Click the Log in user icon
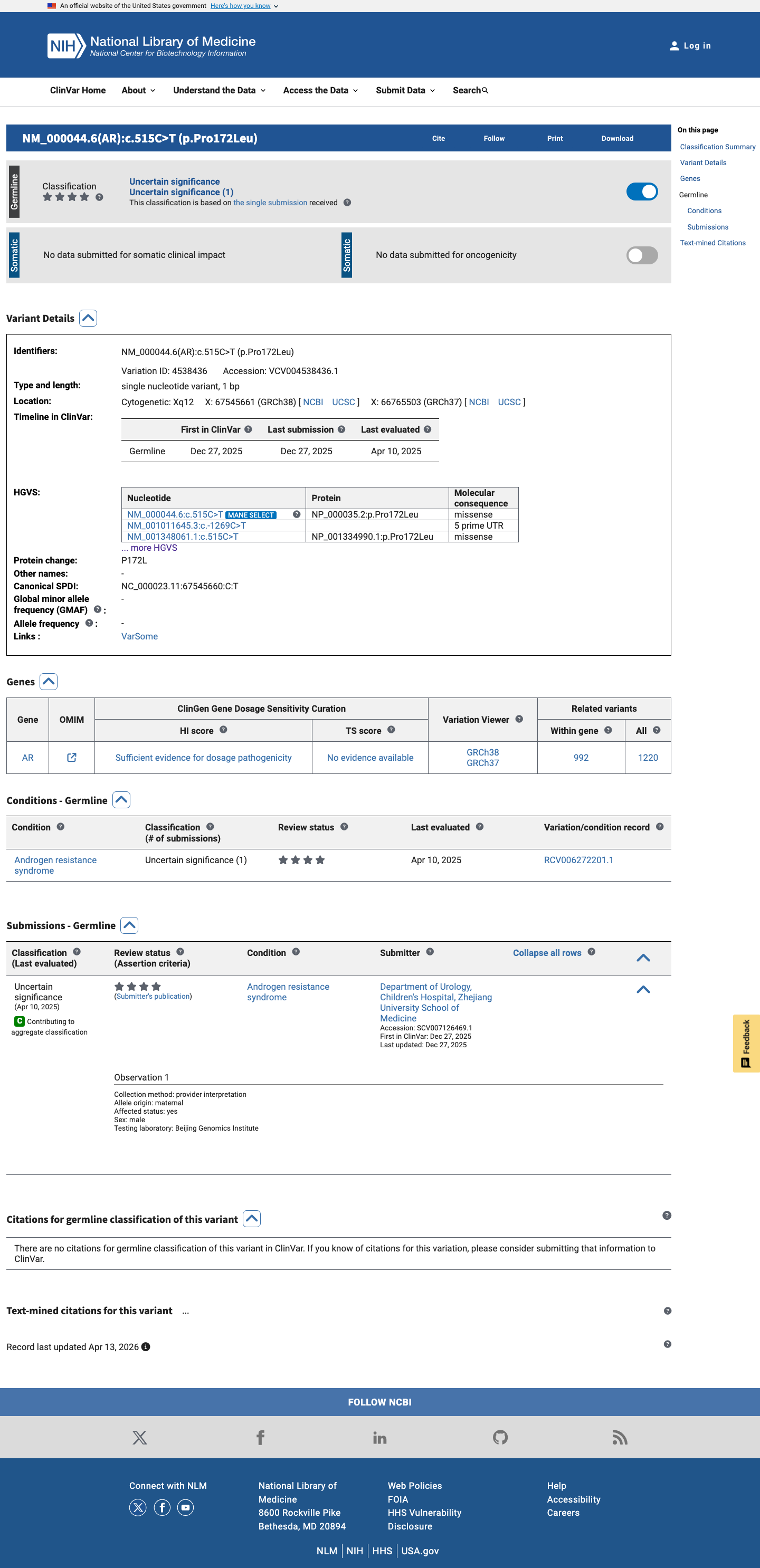The height and width of the screenshot is (1568, 760). click(x=674, y=46)
